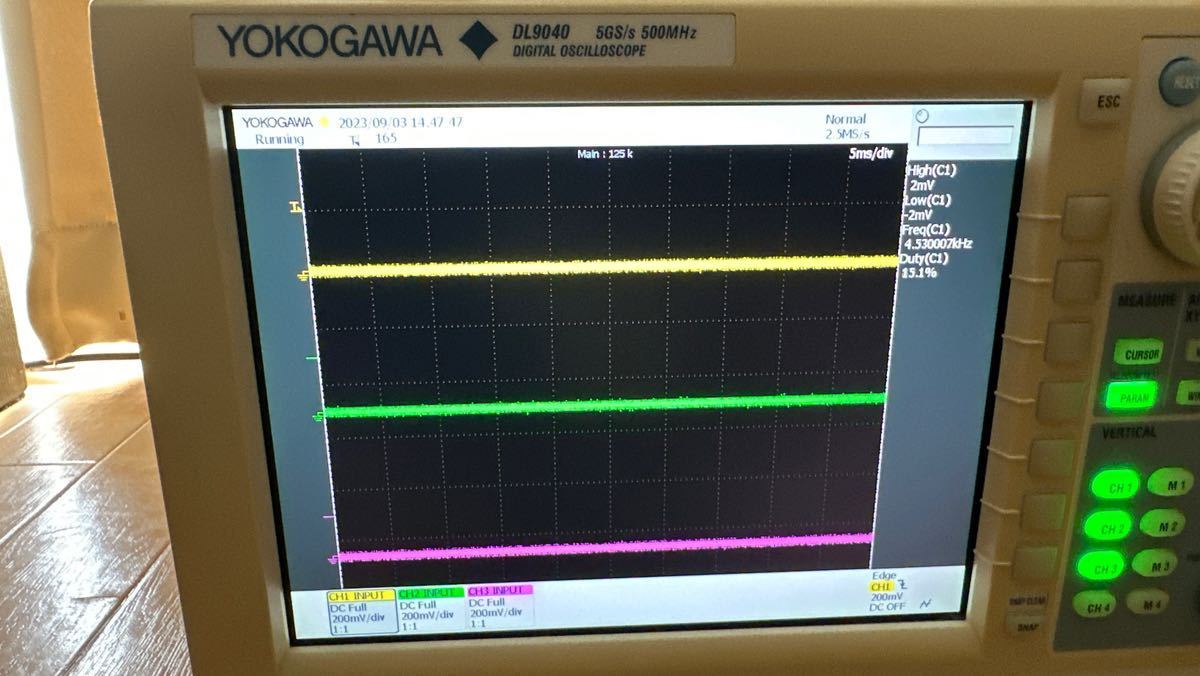1200x676 pixels.
Task: Tap the 2.5MS/s sample rate text
Action: [x=847, y=133]
